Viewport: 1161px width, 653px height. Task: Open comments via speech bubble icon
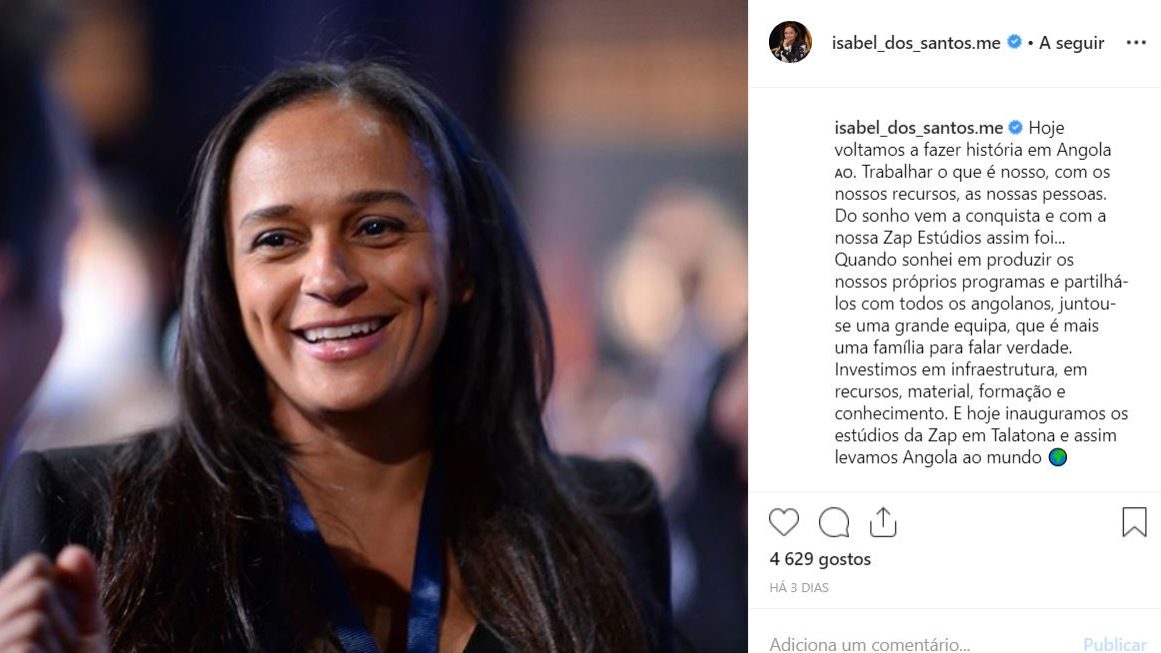click(x=834, y=523)
